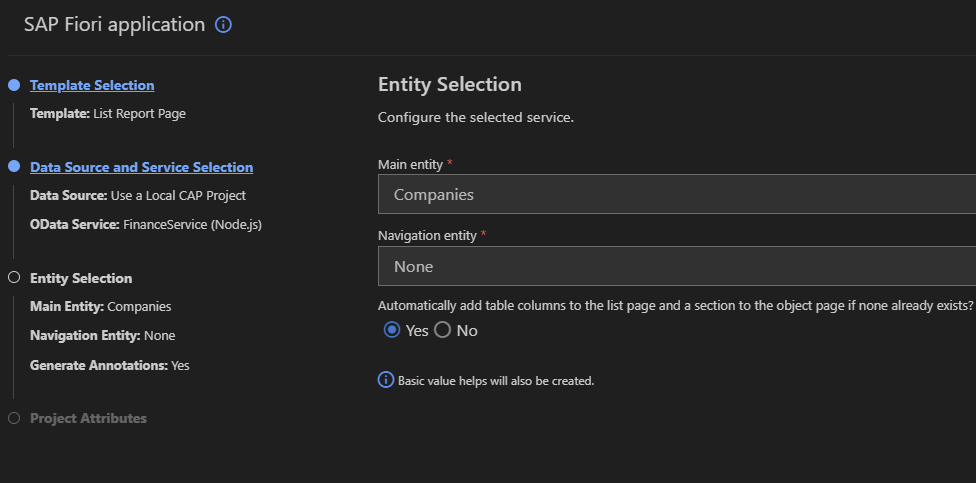This screenshot has width=976, height=483.
Task: Click the Template Selection step bullet
Action: point(14,85)
